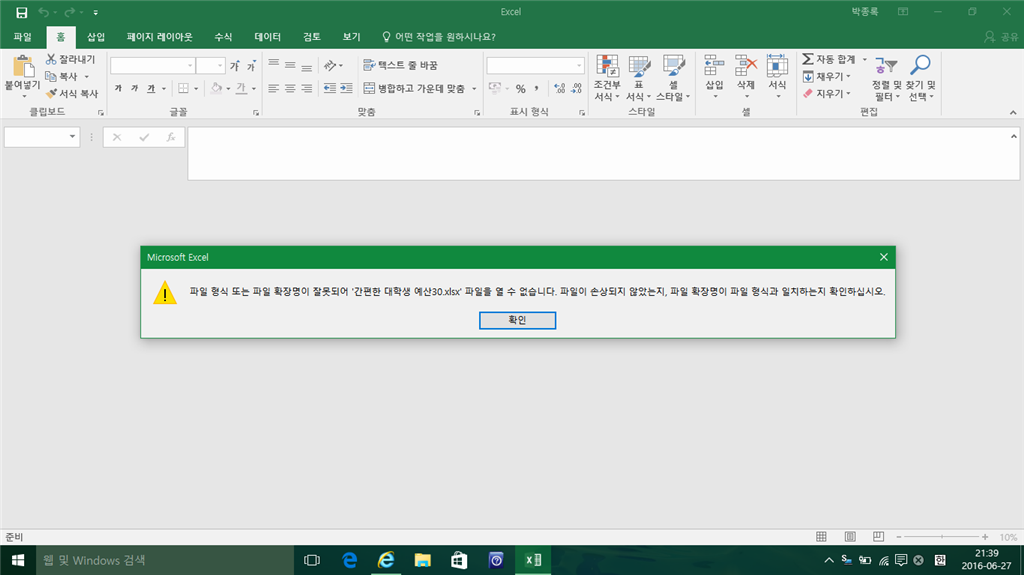Click the zoom slider in status bar
1024x575 pixels.
click(x=941, y=536)
